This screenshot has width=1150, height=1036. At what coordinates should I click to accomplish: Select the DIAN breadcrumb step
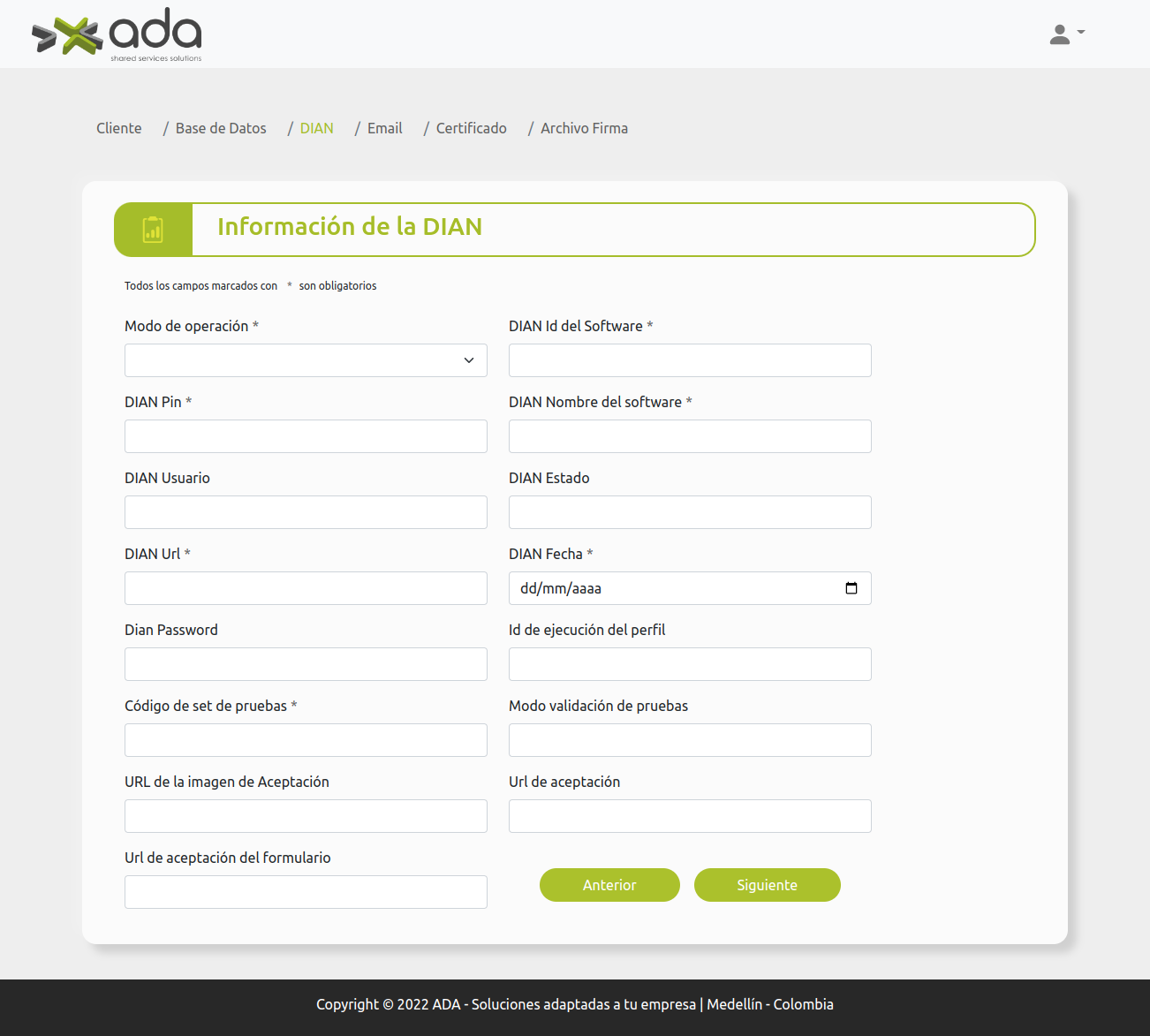tap(316, 128)
